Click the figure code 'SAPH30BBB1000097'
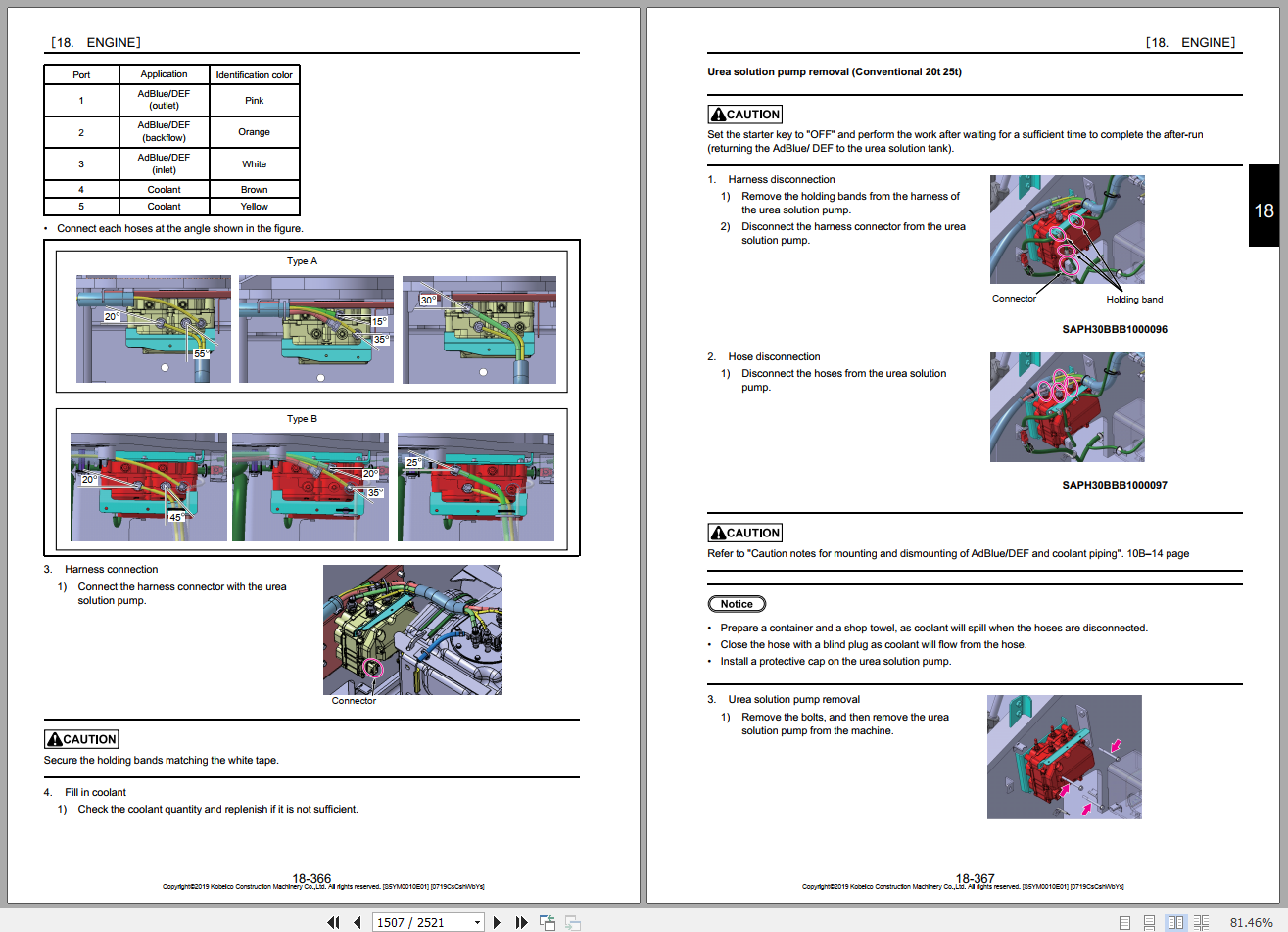 (x=1115, y=485)
